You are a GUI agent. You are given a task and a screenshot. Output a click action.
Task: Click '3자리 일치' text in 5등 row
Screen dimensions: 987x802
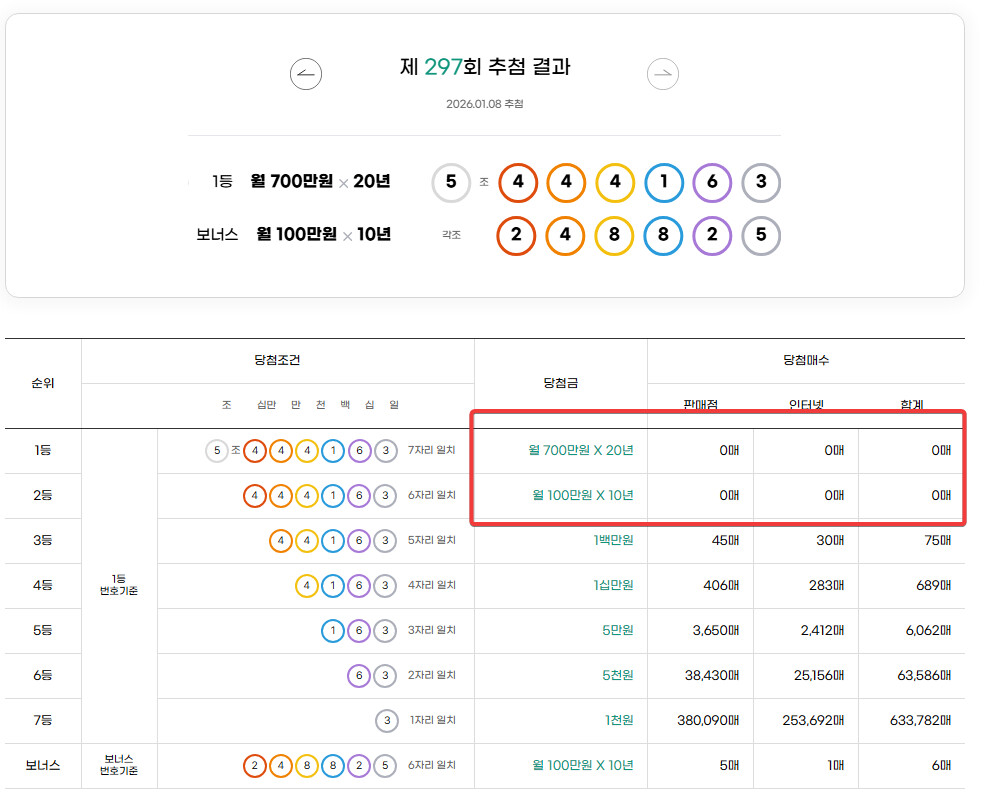coord(432,630)
